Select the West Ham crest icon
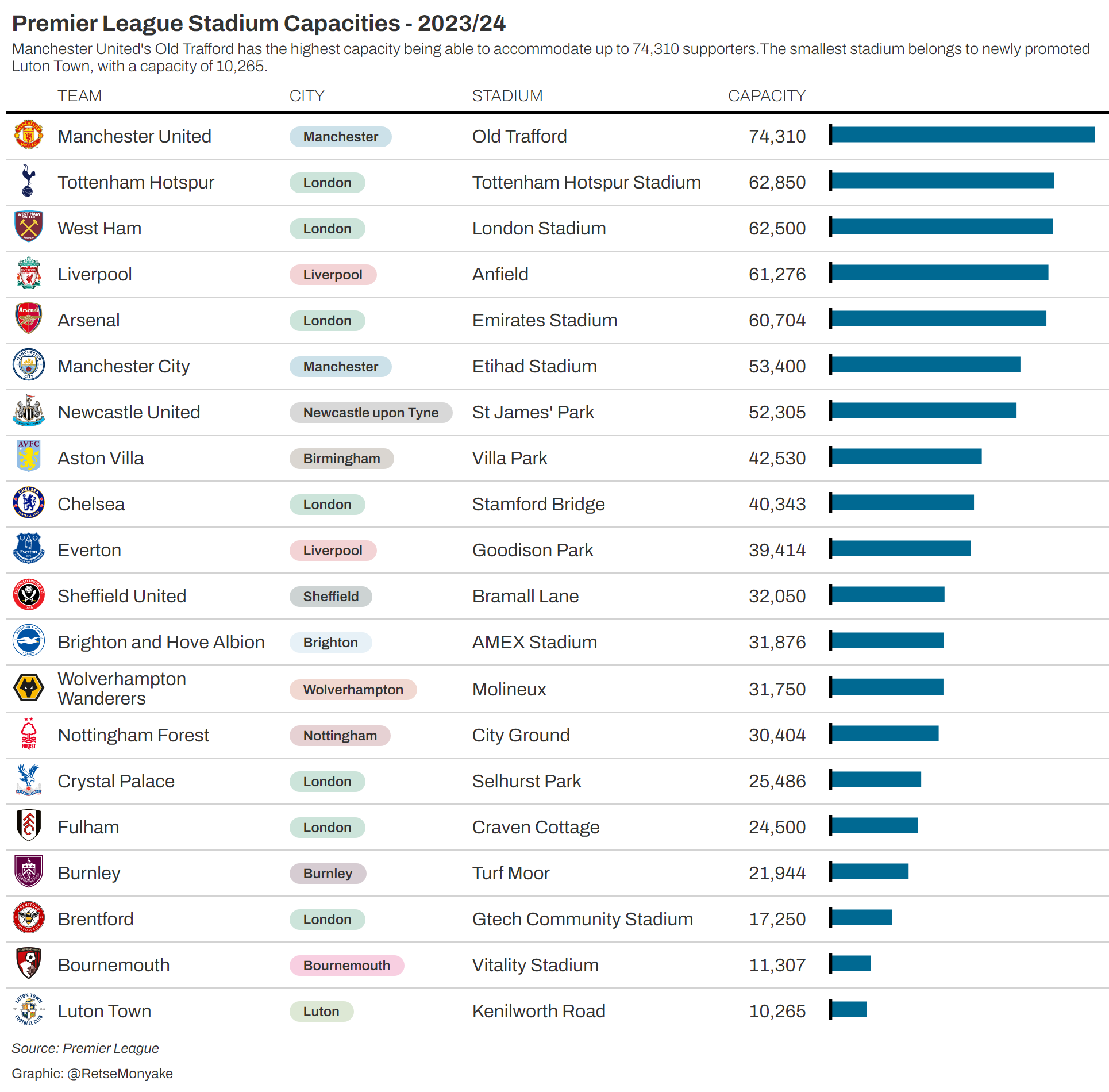 pyautogui.click(x=28, y=228)
